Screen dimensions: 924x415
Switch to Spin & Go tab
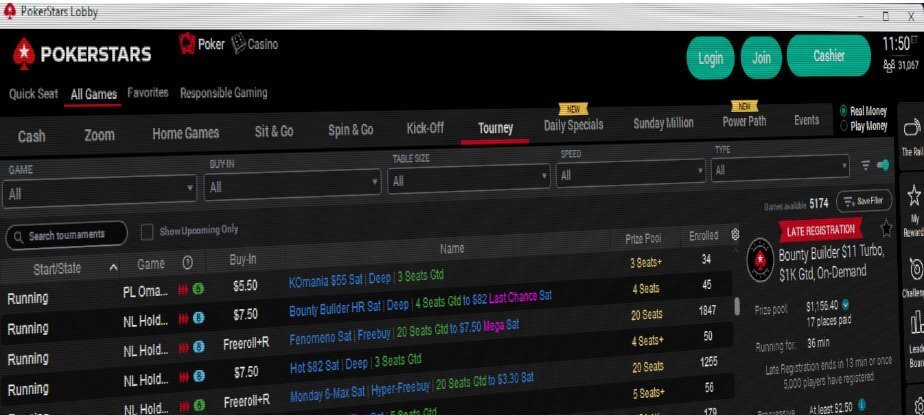pos(351,130)
